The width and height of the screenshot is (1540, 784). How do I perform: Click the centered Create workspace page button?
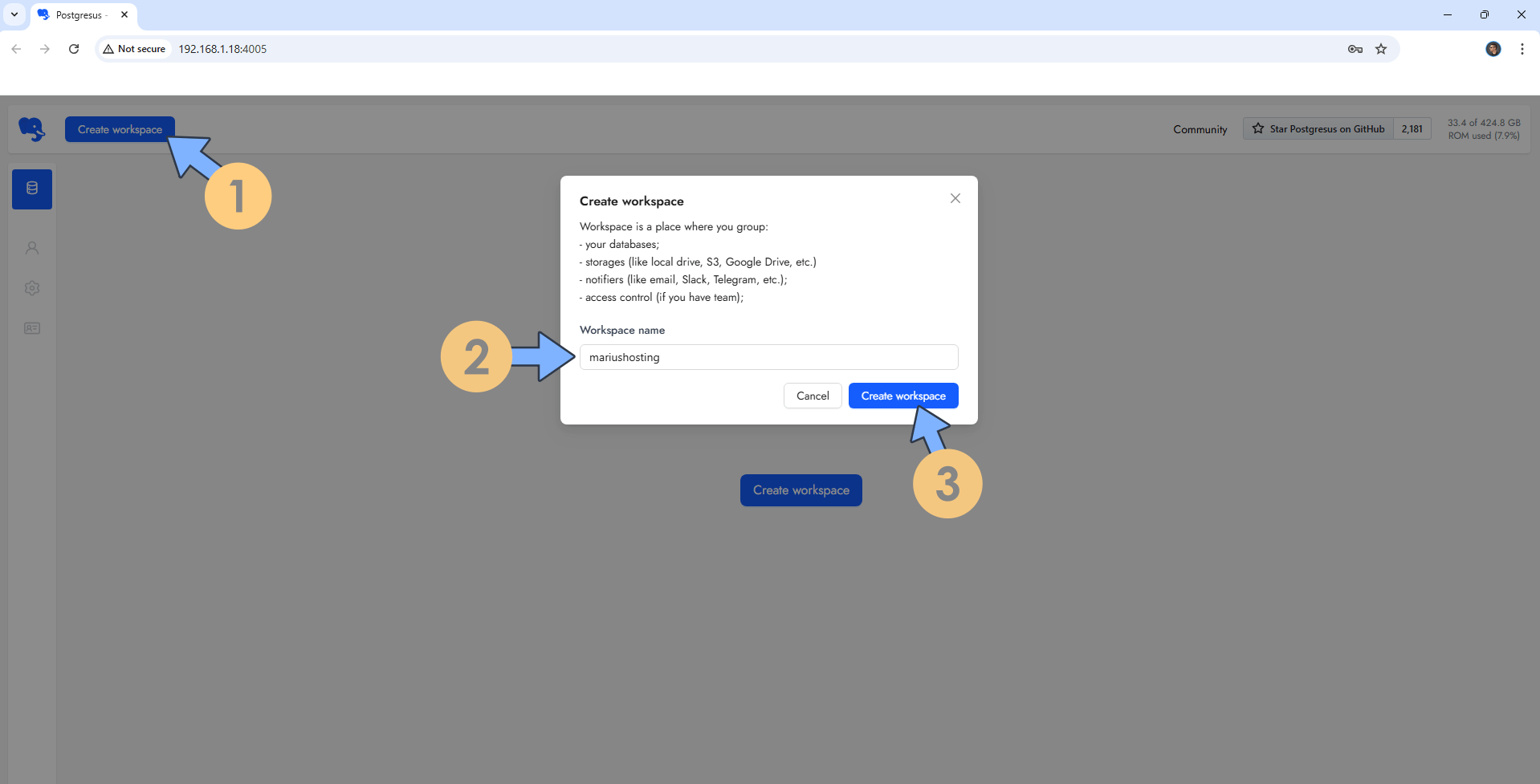click(x=801, y=490)
